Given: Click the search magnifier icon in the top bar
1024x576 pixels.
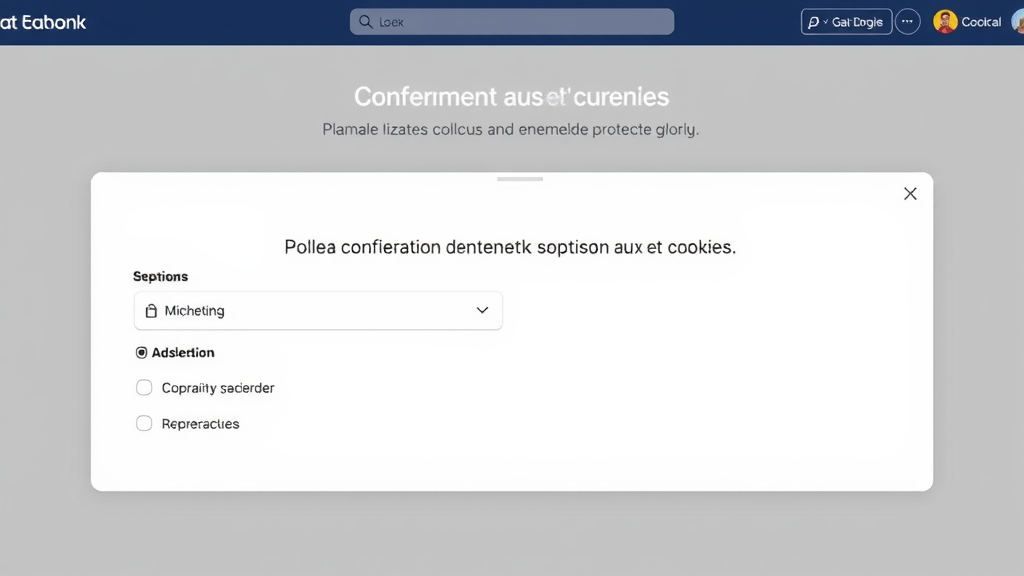Looking at the screenshot, I should [364, 20].
